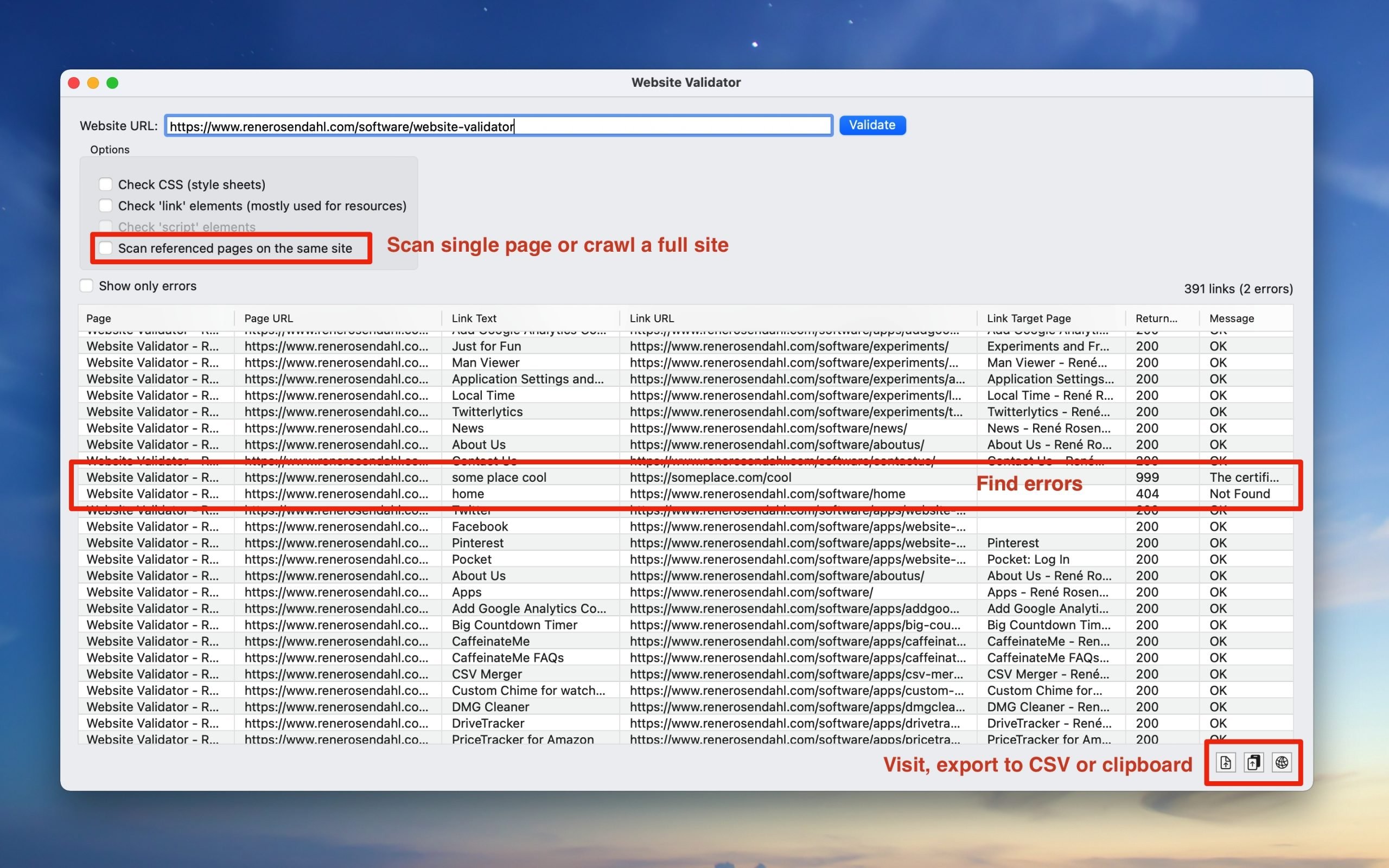This screenshot has height=868, width=1389.
Task: Select 'Big Countdown Timer' link text
Action: tap(514, 624)
